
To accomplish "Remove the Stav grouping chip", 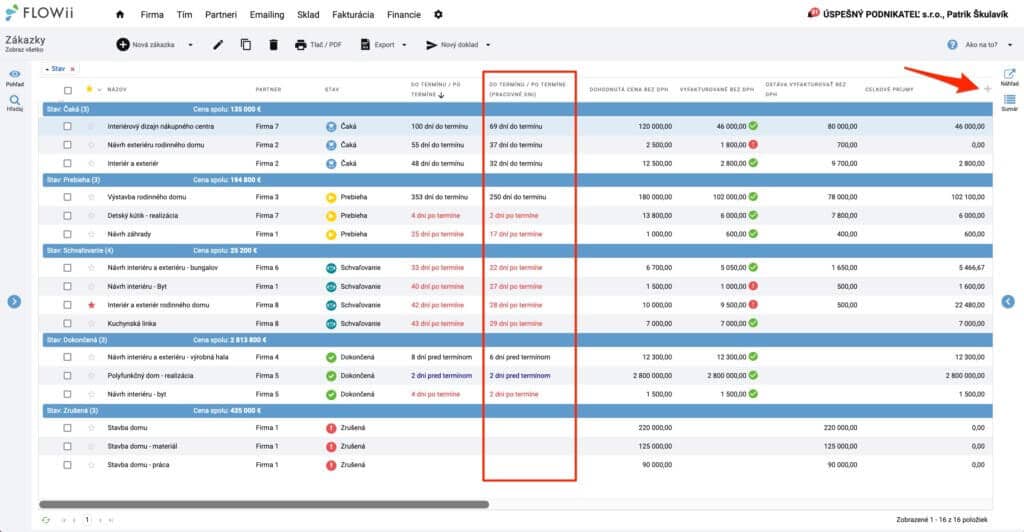I will pos(72,69).
